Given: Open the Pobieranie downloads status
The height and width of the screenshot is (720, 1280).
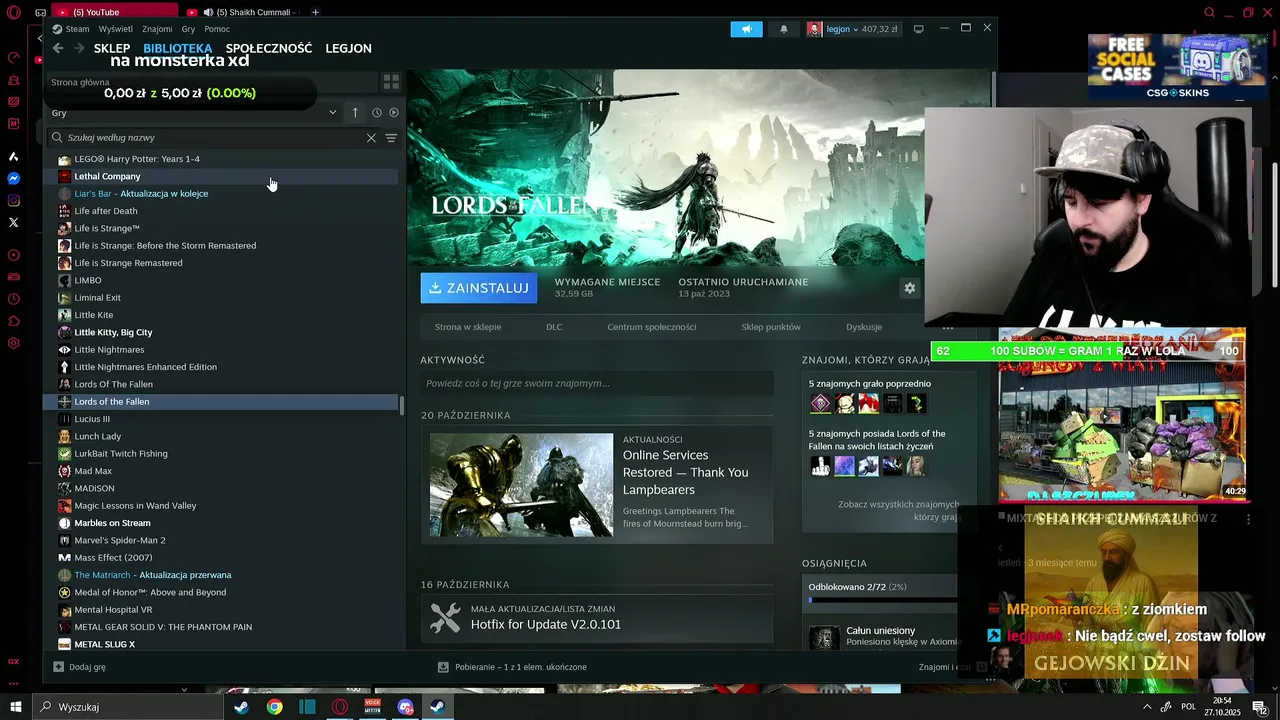Looking at the screenshot, I should (512, 667).
